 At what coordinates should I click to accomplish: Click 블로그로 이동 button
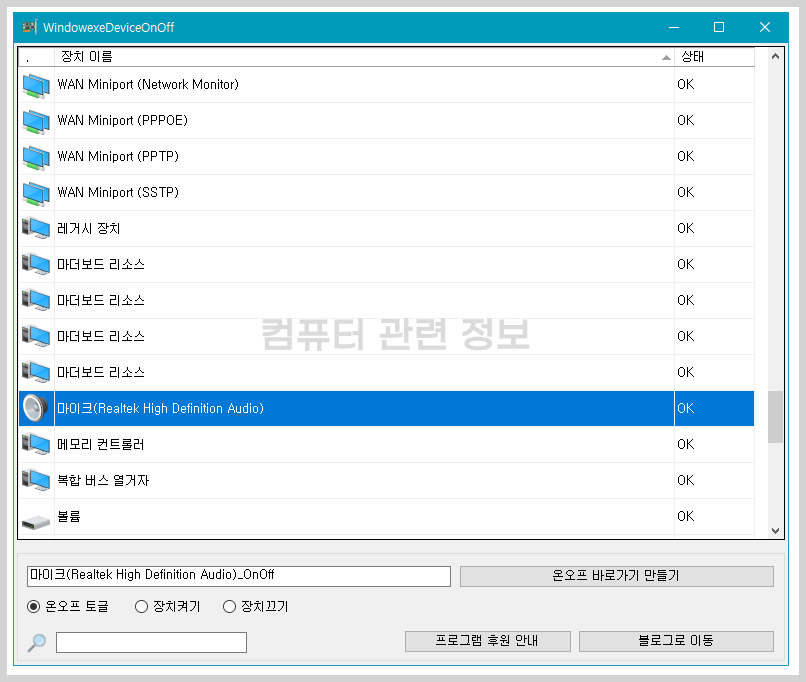click(676, 641)
